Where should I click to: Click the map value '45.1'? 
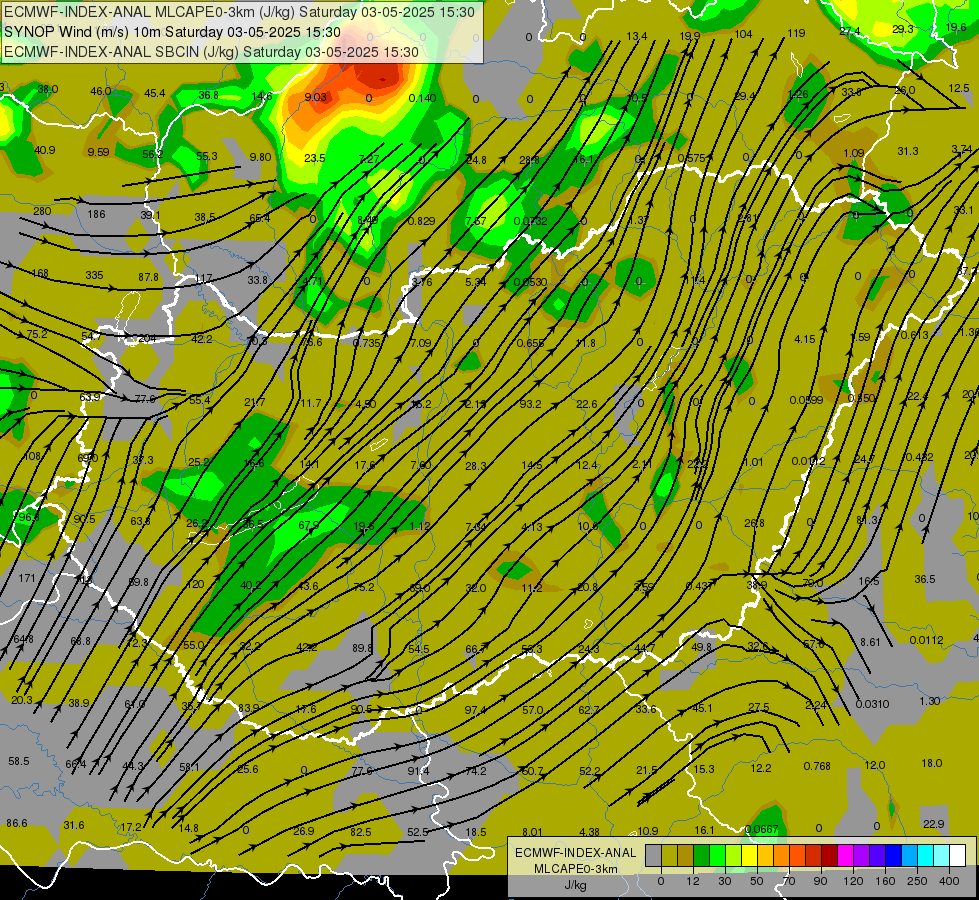pos(702,708)
